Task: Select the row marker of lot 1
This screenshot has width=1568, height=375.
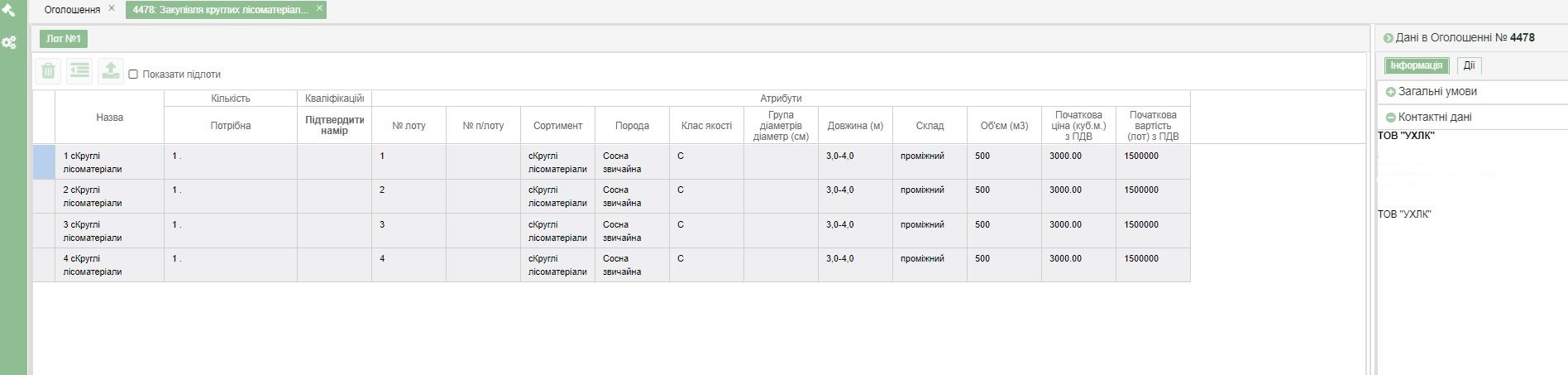Action: pyautogui.click(x=44, y=162)
